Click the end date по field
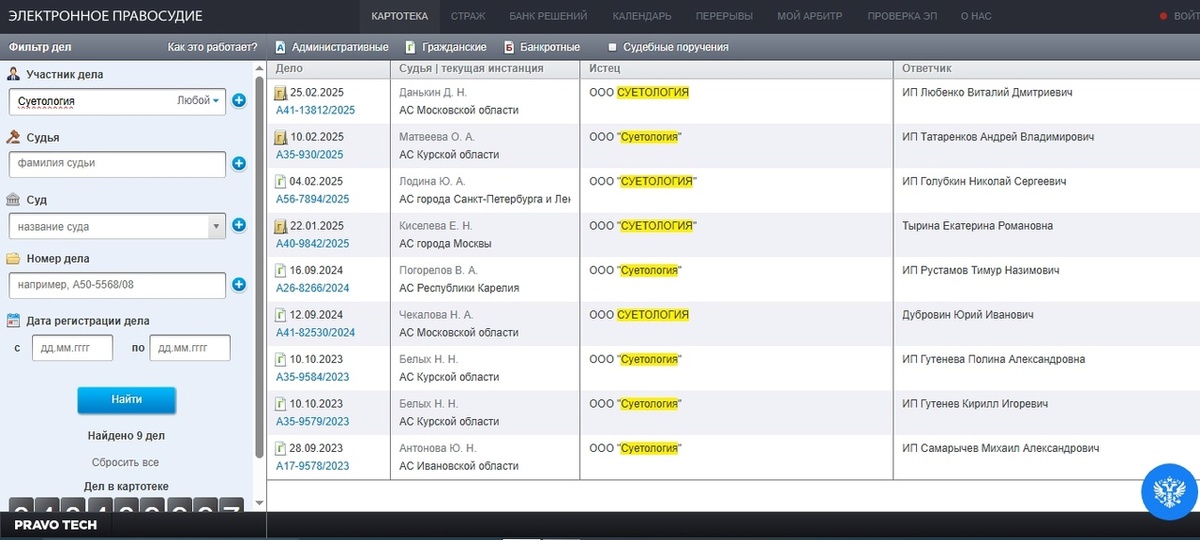Image resolution: width=1200 pixels, height=540 pixels. (190, 348)
